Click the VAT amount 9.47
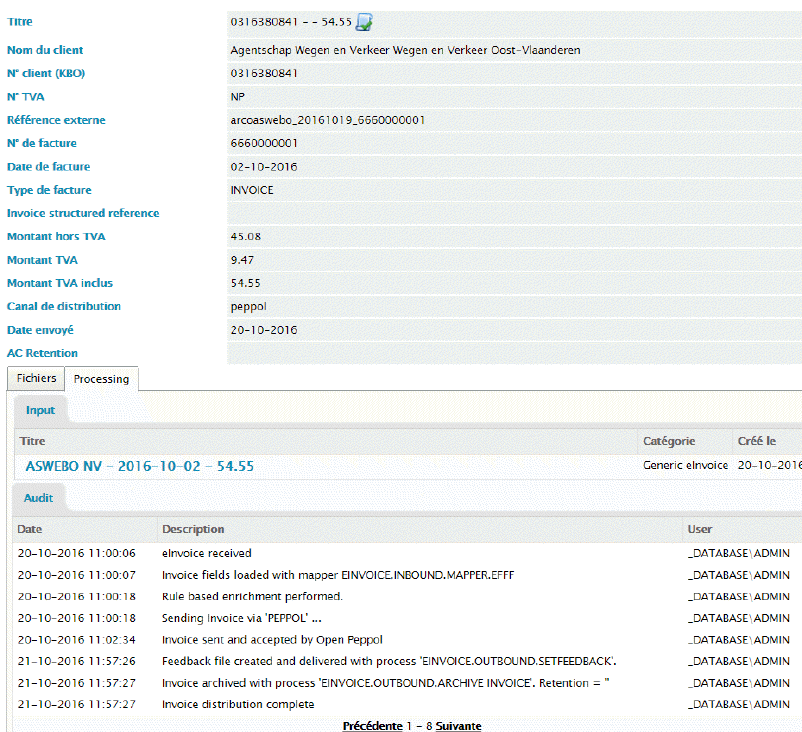The height and width of the screenshot is (732, 802). point(242,260)
